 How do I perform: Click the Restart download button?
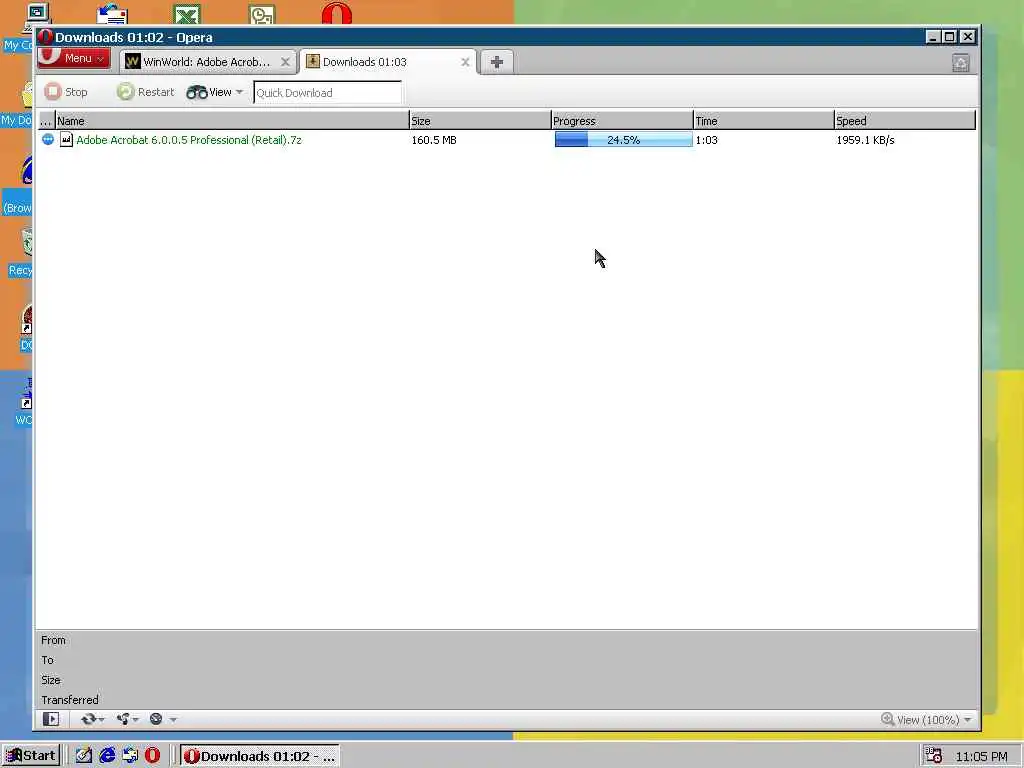pyautogui.click(x=146, y=92)
